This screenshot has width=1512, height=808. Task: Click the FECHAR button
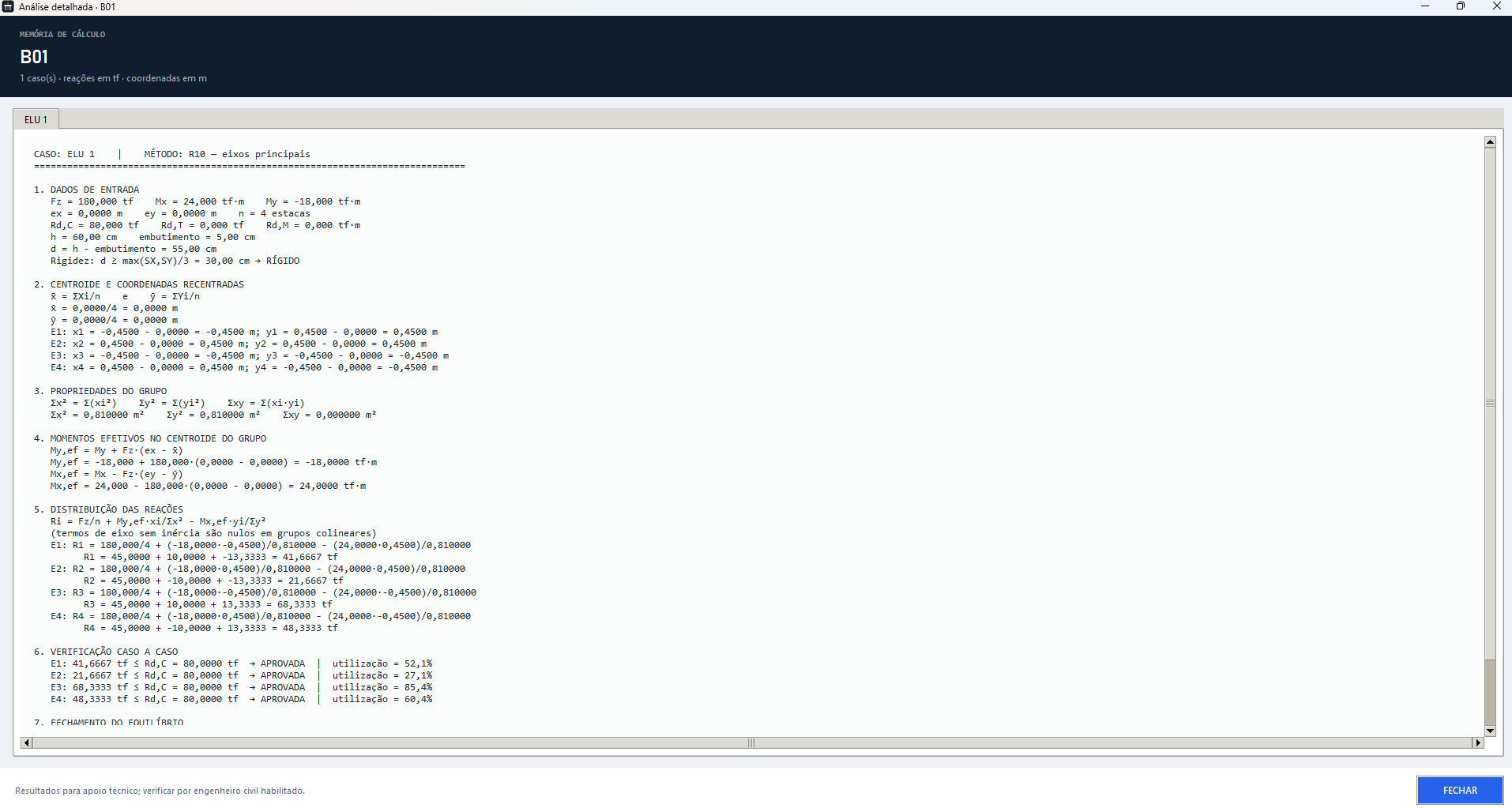coord(1460,790)
